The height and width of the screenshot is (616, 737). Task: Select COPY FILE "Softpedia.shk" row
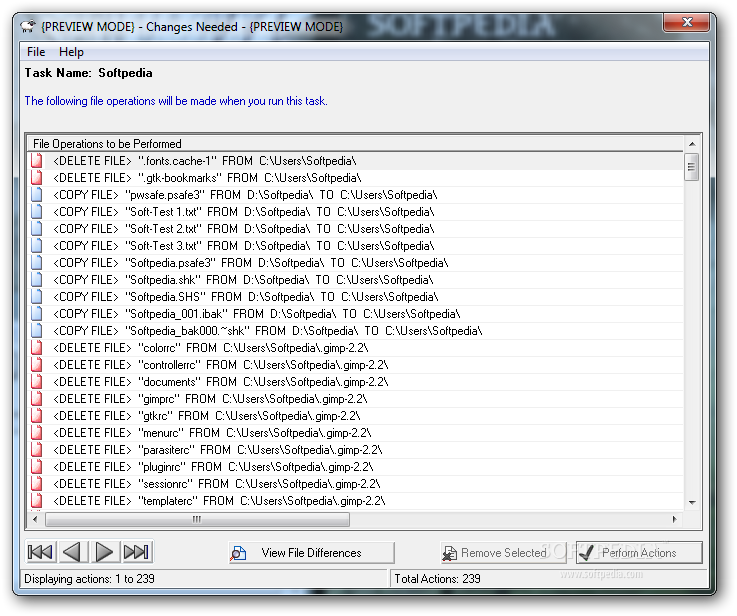pos(355,280)
